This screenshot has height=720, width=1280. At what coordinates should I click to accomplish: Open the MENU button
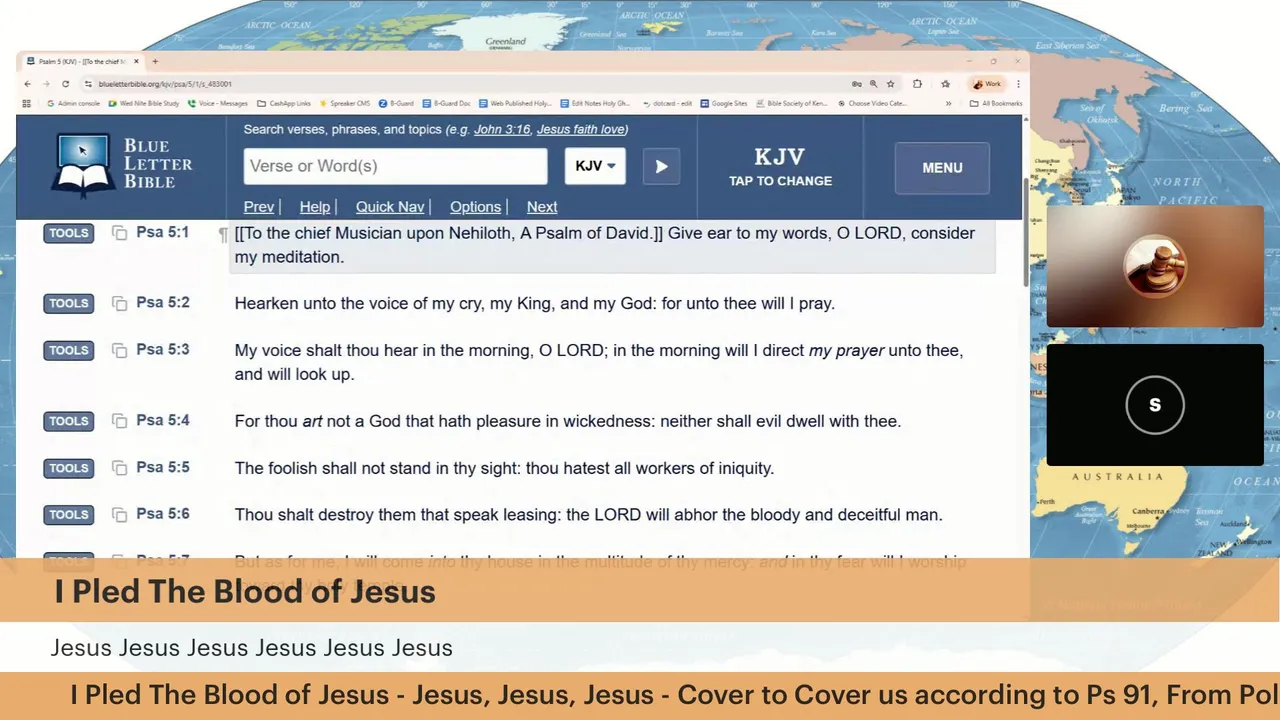pos(942,168)
